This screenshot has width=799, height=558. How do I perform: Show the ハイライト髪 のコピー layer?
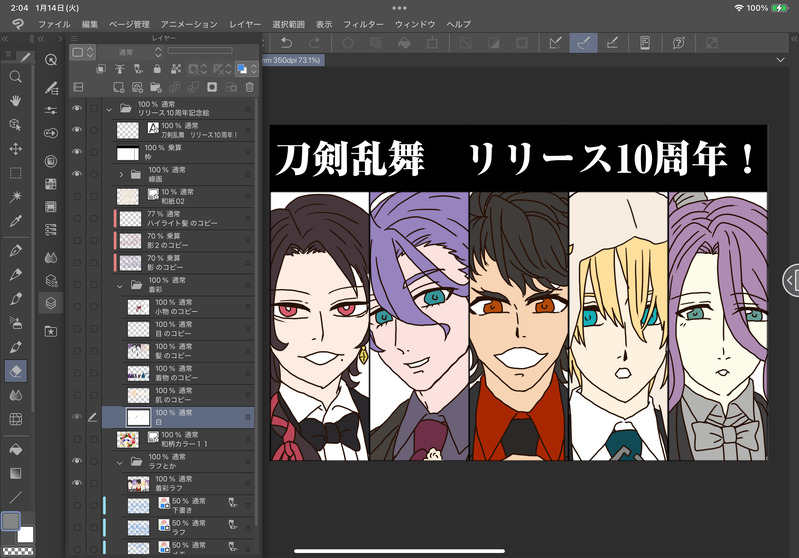pos(77,218)
